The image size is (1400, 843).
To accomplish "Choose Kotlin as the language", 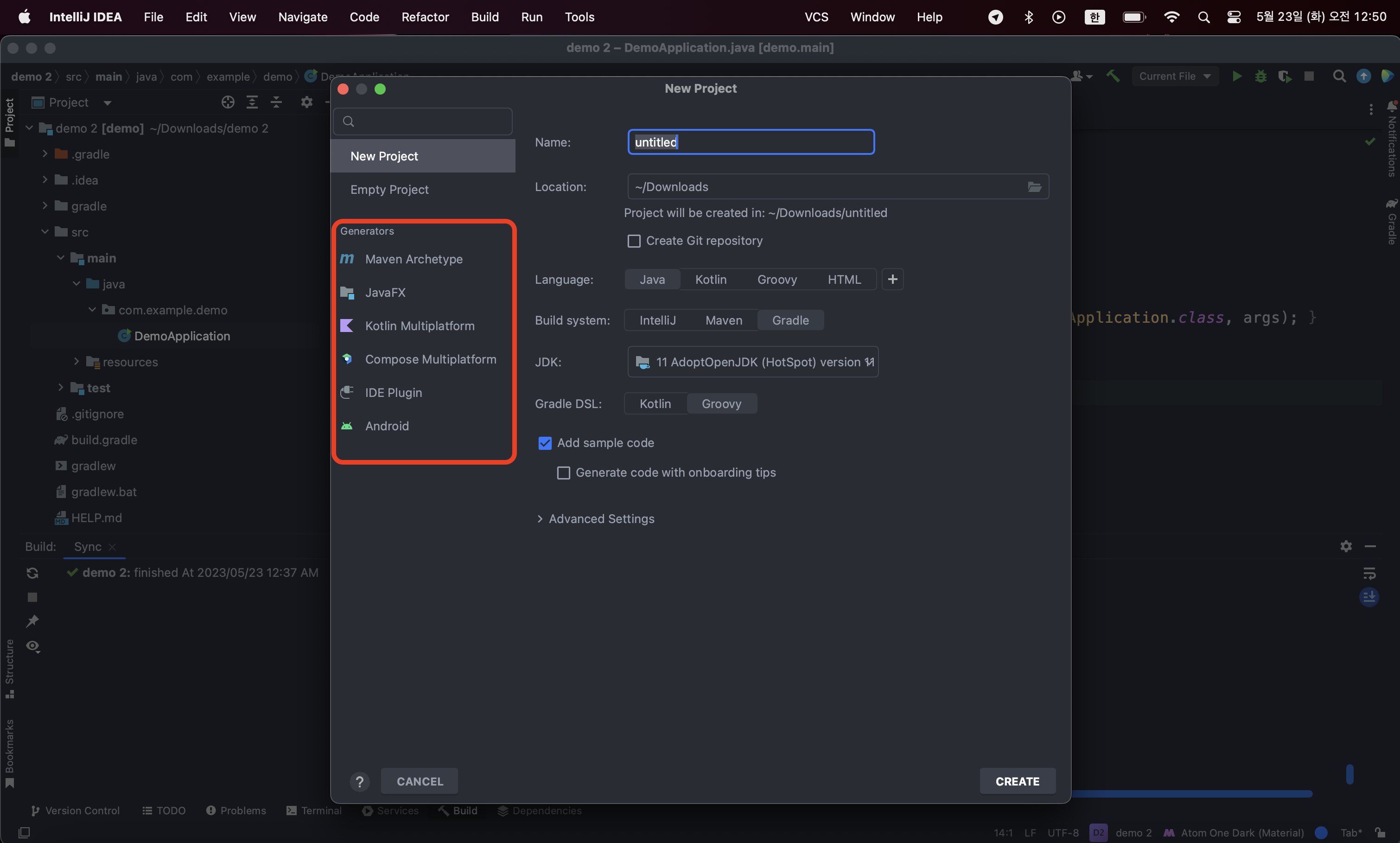I will [x=711, y=280].
